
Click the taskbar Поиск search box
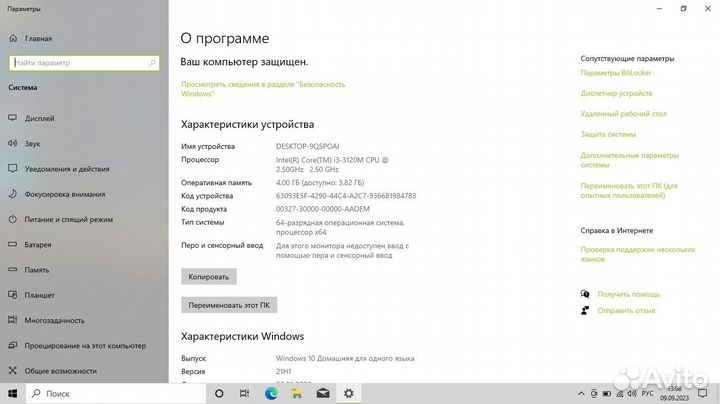click(116, 393)
